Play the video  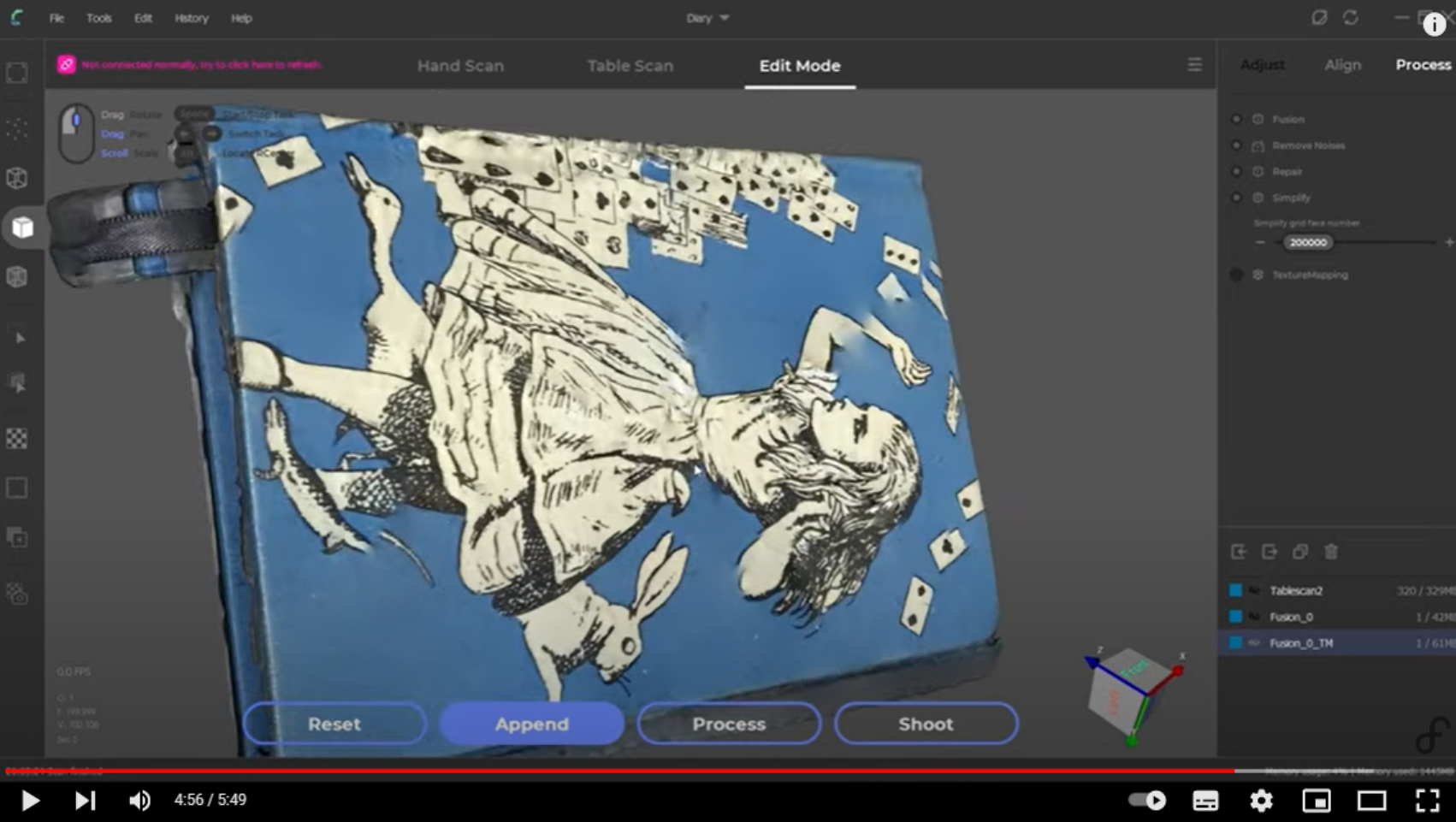pyautogui.click(x=30, y=800)
